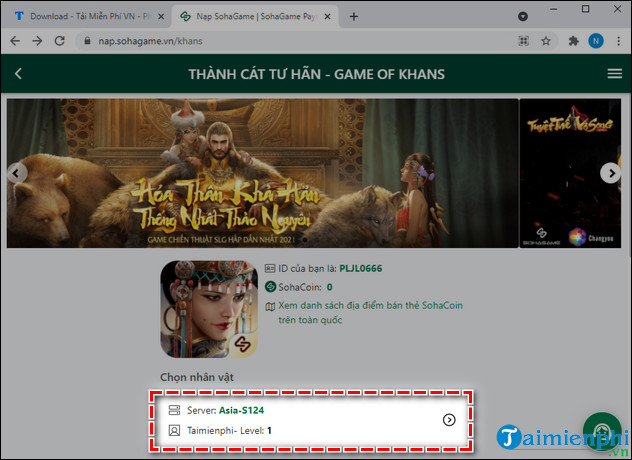This screenshot has width=632, height=460.
Task: Show previous banner slide
Action: point(16,173)
